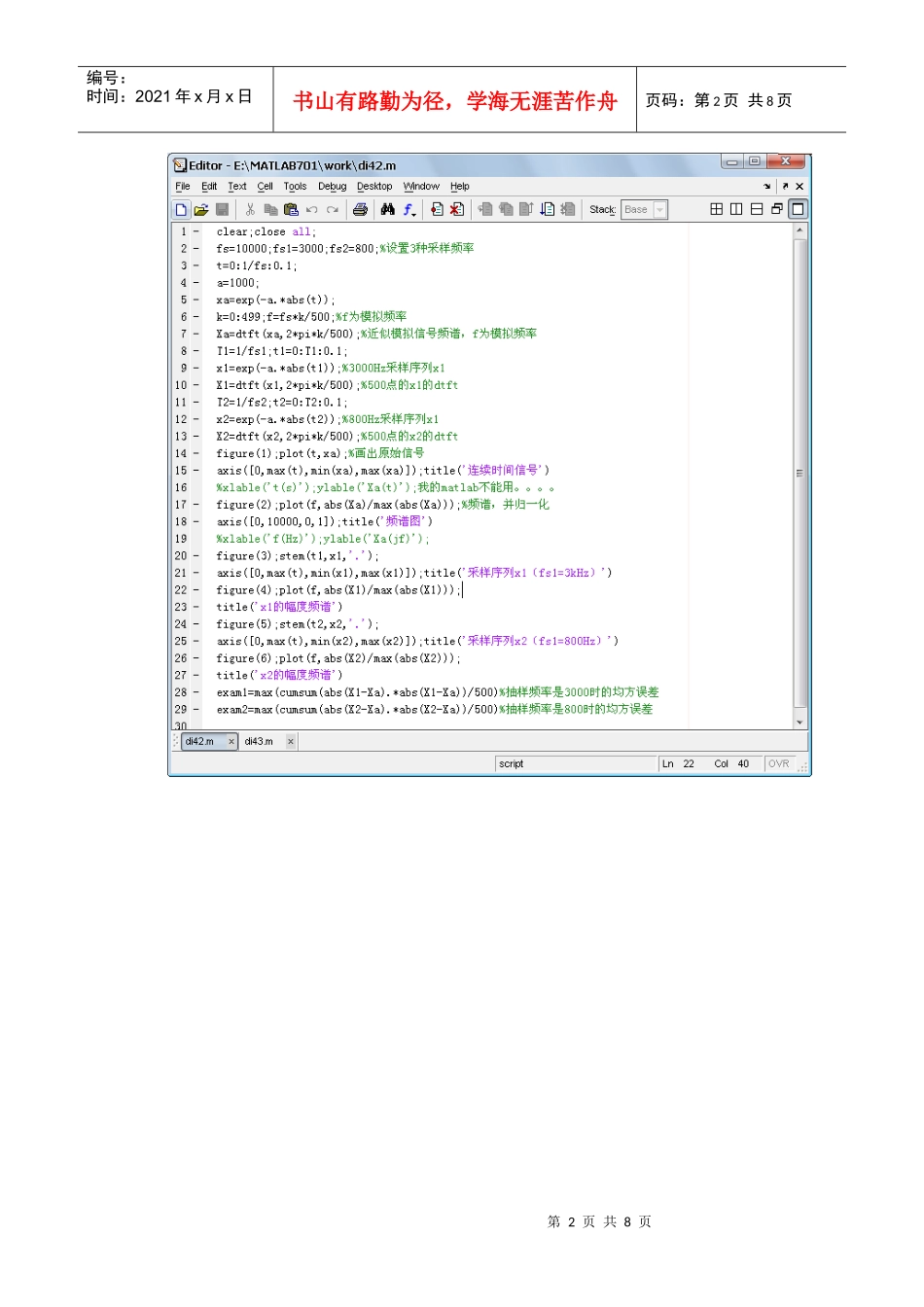Toggle breakpoint dash on line 14
The image size is (924, 1307).
pyautogui.click(x=195, y=453)
